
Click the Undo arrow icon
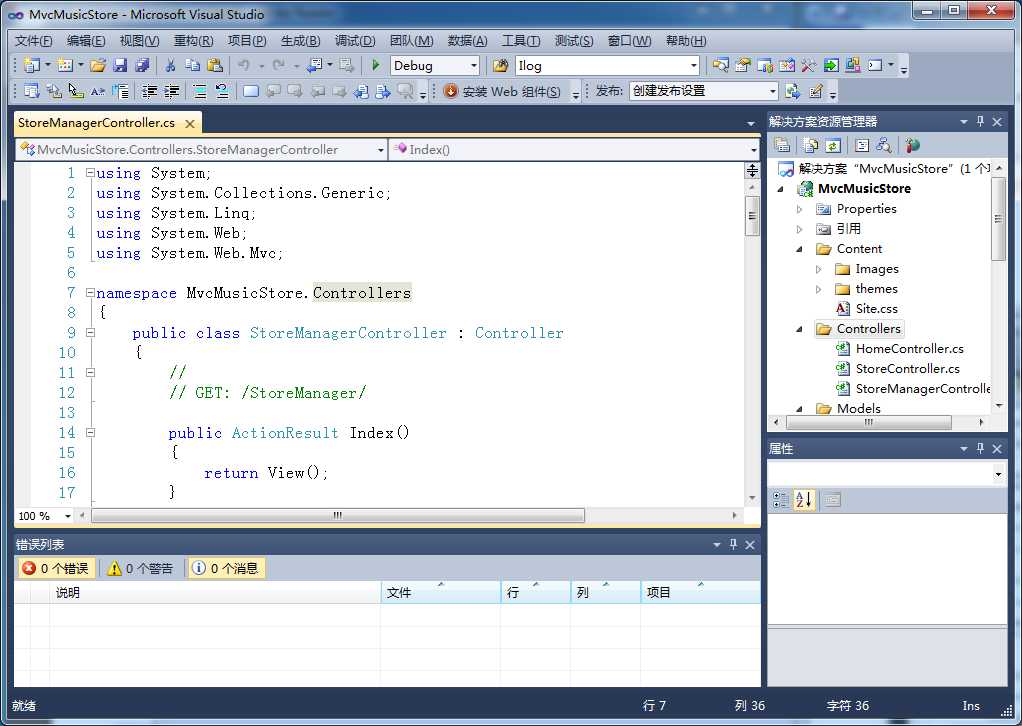click(244, 65)
